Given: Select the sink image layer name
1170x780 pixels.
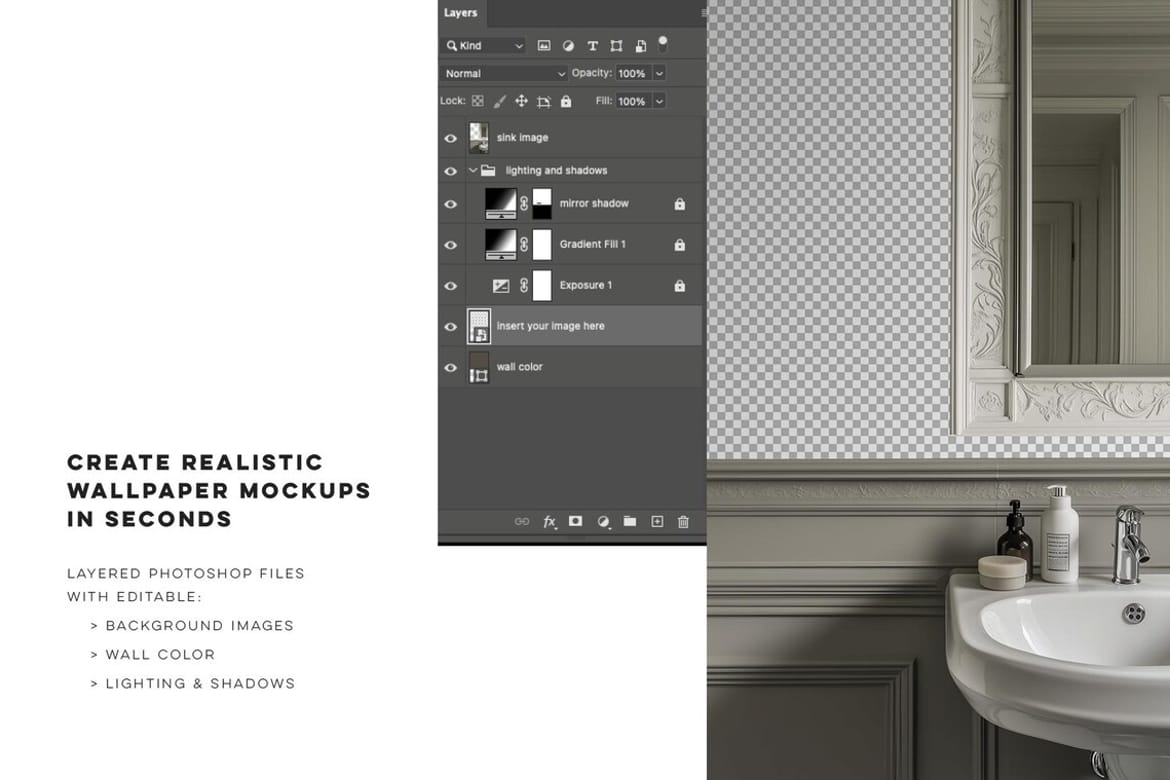Looking at the screenshot, I should [522, 137].
